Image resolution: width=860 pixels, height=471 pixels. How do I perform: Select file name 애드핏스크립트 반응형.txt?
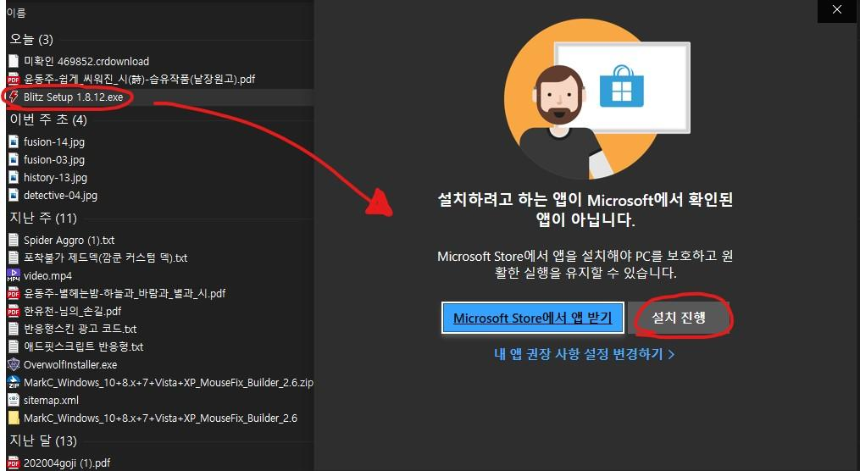83,347
